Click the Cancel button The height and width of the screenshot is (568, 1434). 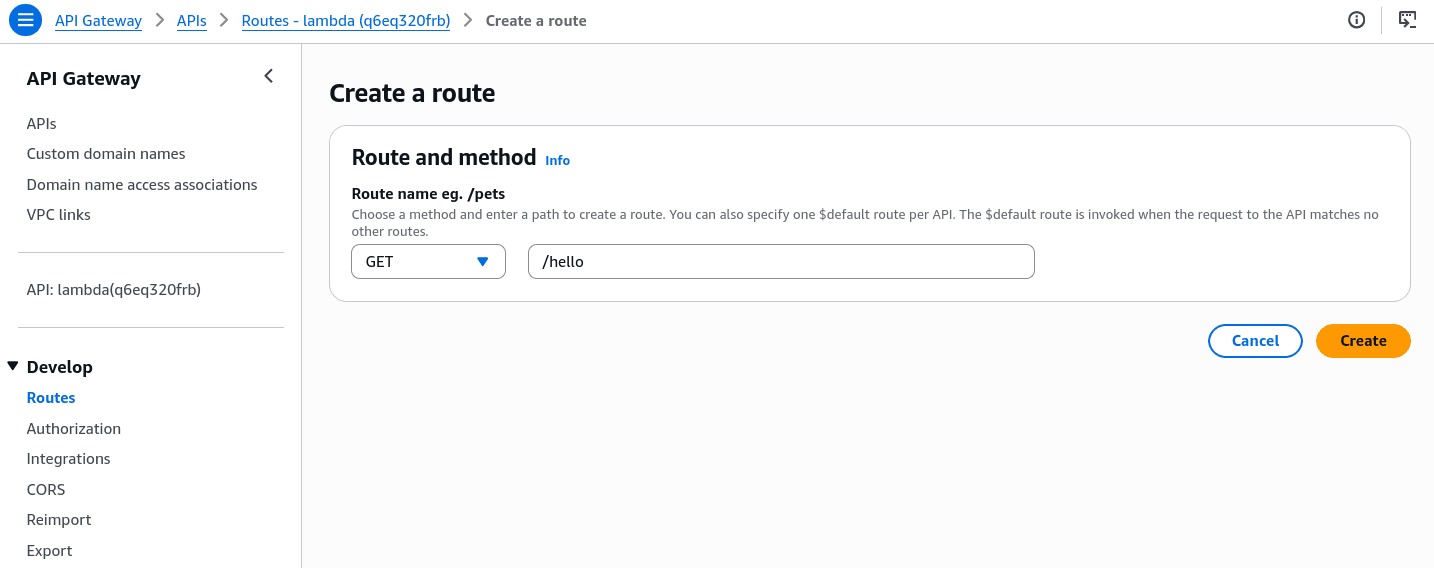coord(1255,341)
